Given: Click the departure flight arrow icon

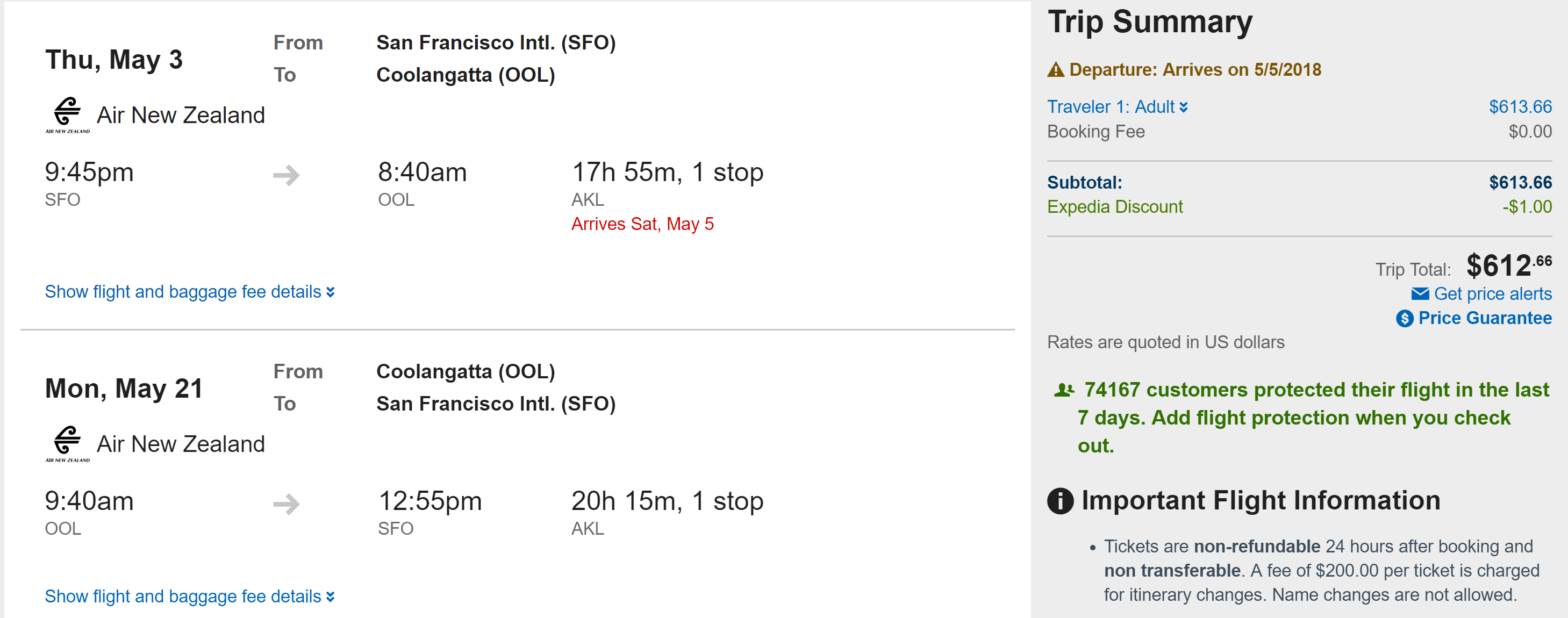Looking at the screenshot, I should 286,175.
